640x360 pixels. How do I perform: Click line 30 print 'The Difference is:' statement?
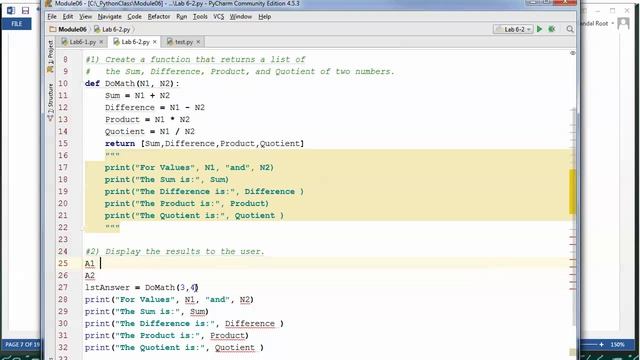[184, 323]
